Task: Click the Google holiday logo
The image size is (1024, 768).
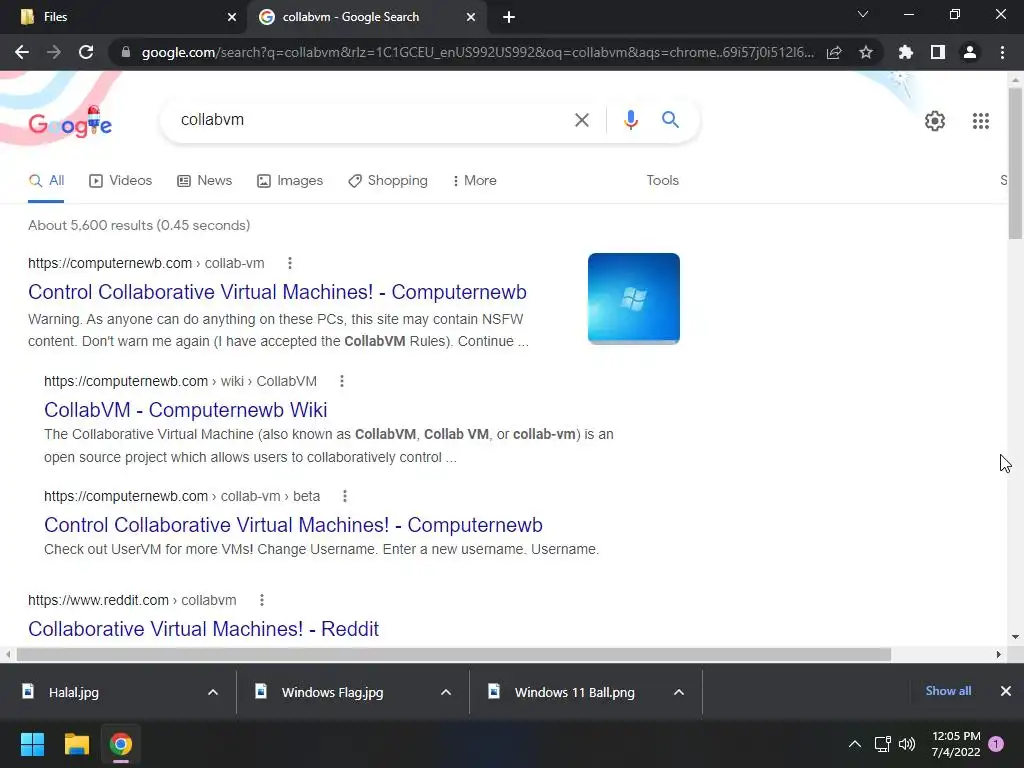Action: (70, 122)
